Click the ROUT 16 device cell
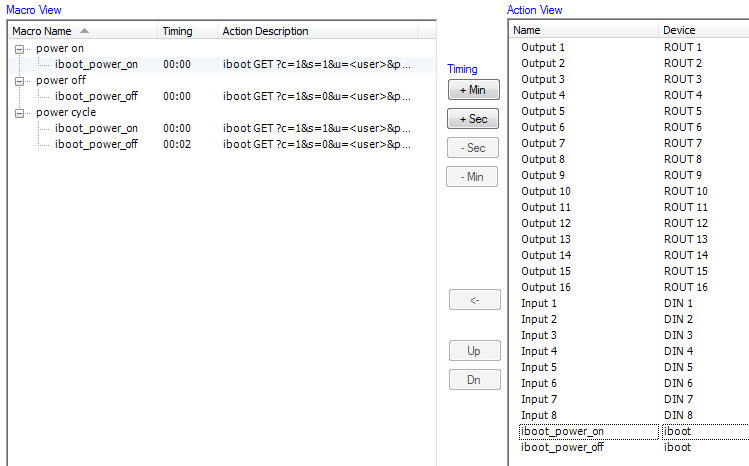749x466 pixels. click(685, 287)
